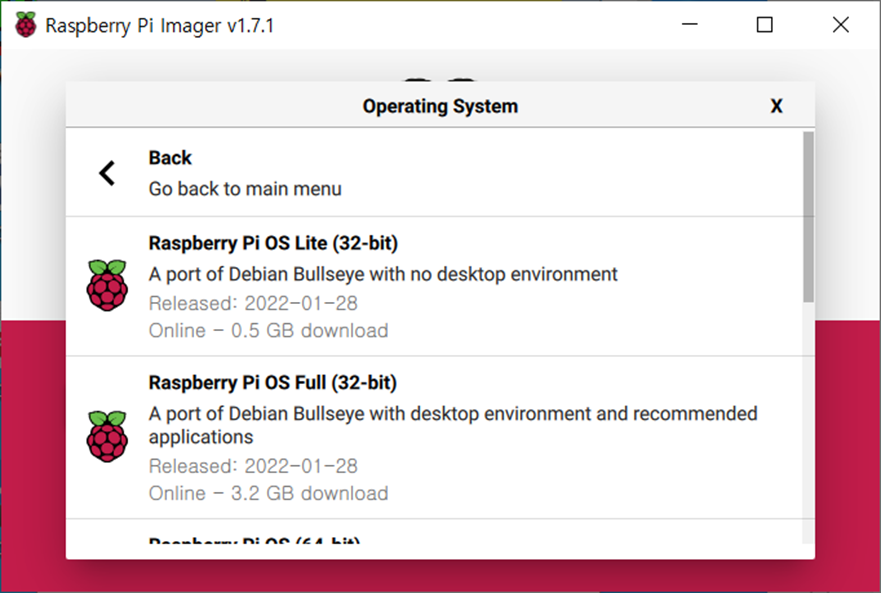Screen dimensions: 881x593
Task: Minimize the Raspberry Pi Imager window
Action: tap(689, 24)
